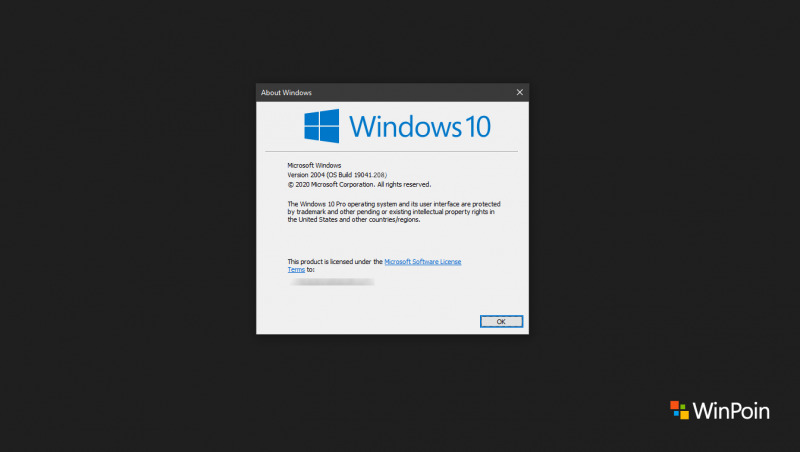This screenshot has height=452, width=800.
Task: Click the "Microsoft Windows" text line
Action: tap(314, 165)
